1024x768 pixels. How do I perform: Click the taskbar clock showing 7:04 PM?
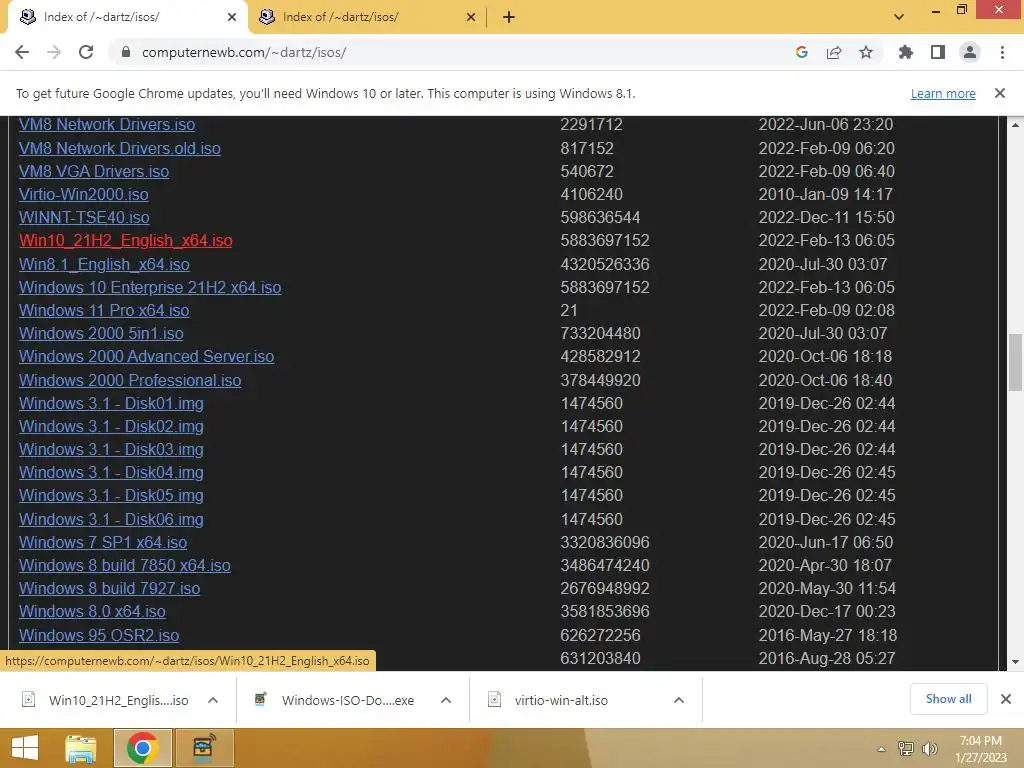[x=980, y=741]
